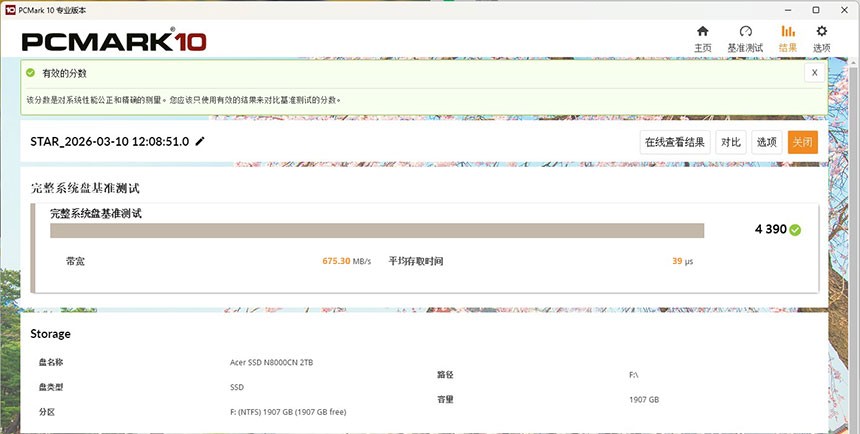Click the PCMark 10 title bar app icon
The image size is (860, 434).
click(x=9, y=9)
